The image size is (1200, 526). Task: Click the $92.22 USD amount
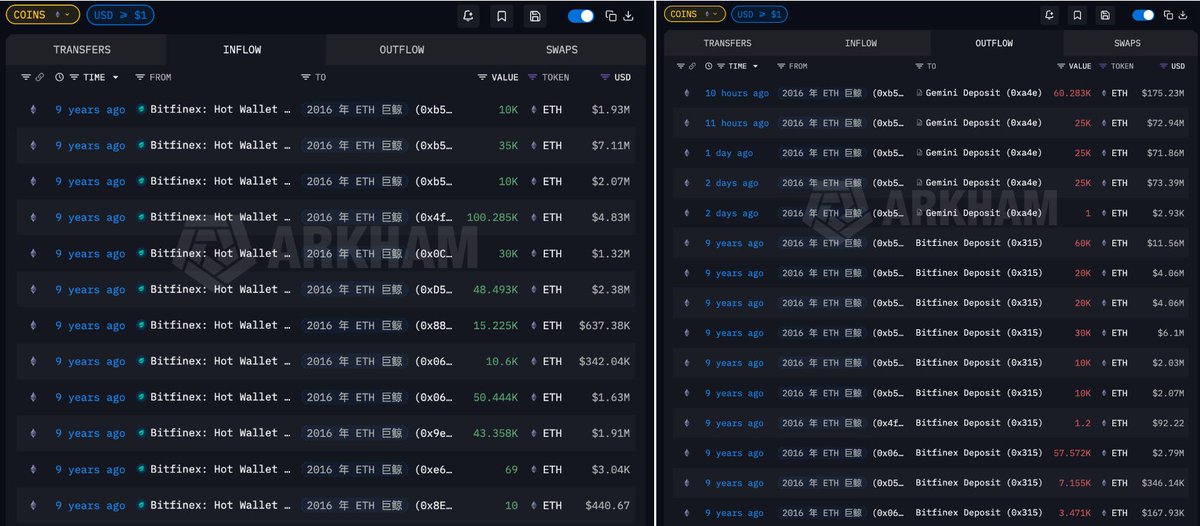[1170, 423]
